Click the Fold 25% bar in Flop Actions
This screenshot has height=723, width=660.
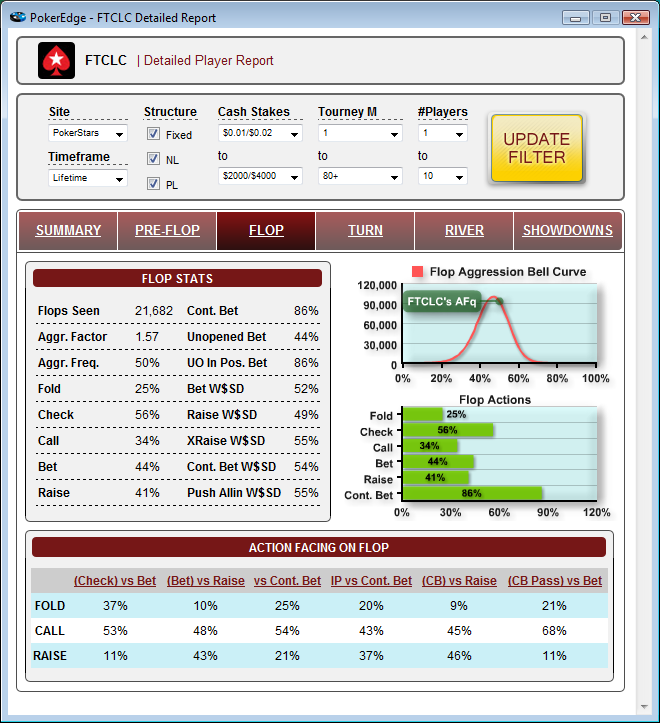pyautogui.click(x=423, y=414)
